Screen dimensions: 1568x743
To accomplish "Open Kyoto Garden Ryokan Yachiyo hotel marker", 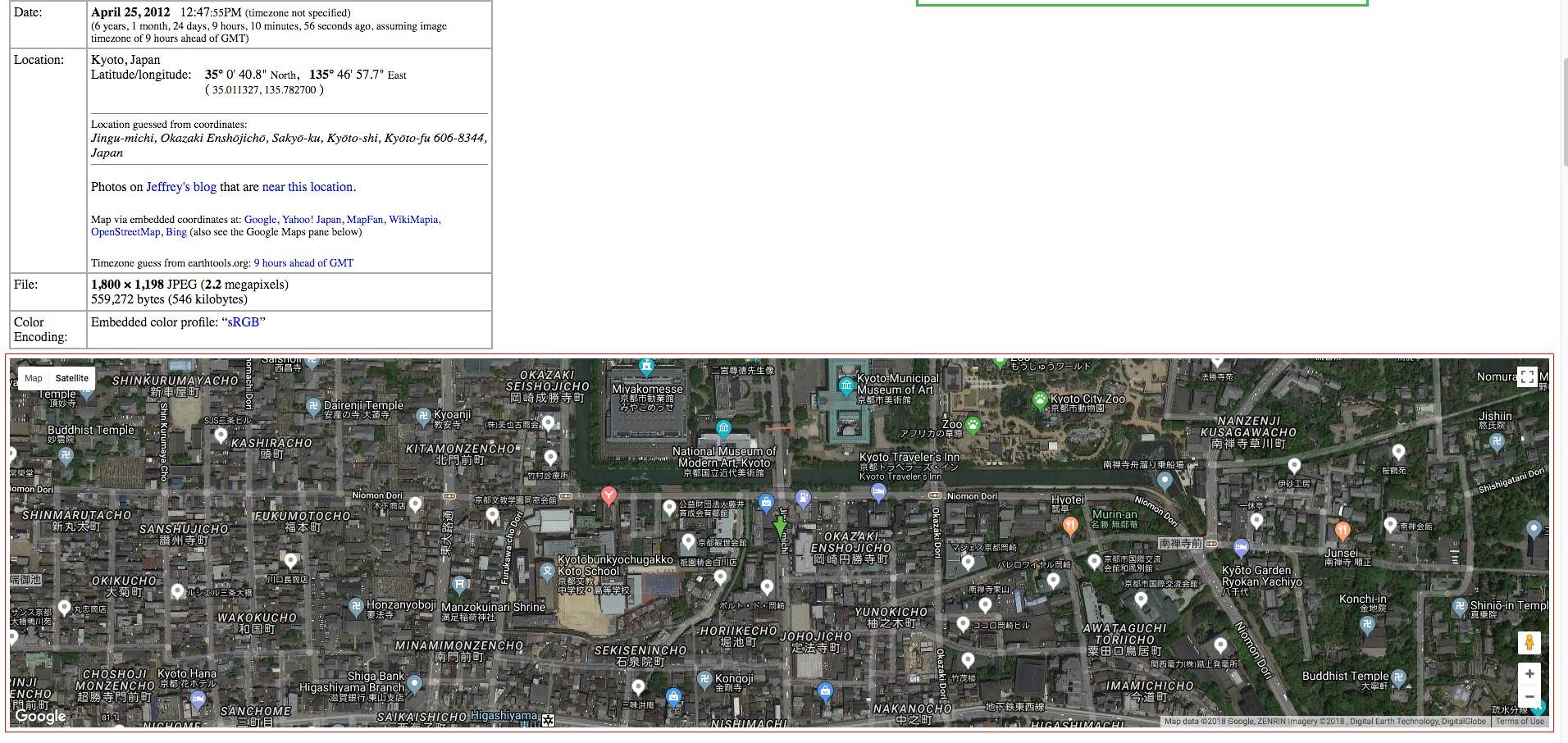I will pos(1241,547).
